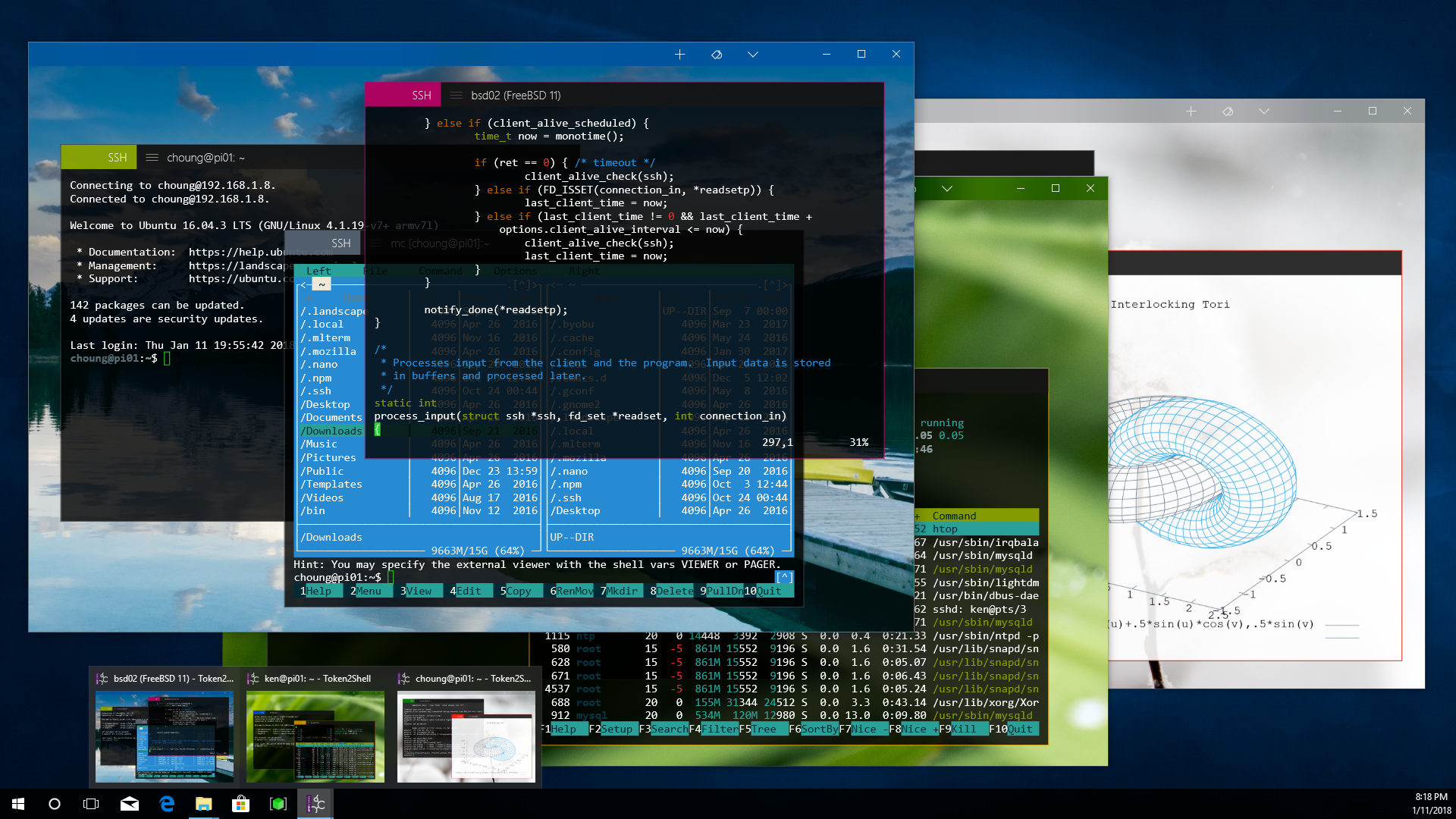Click the tag icon in the white background window

(1227, 111)
